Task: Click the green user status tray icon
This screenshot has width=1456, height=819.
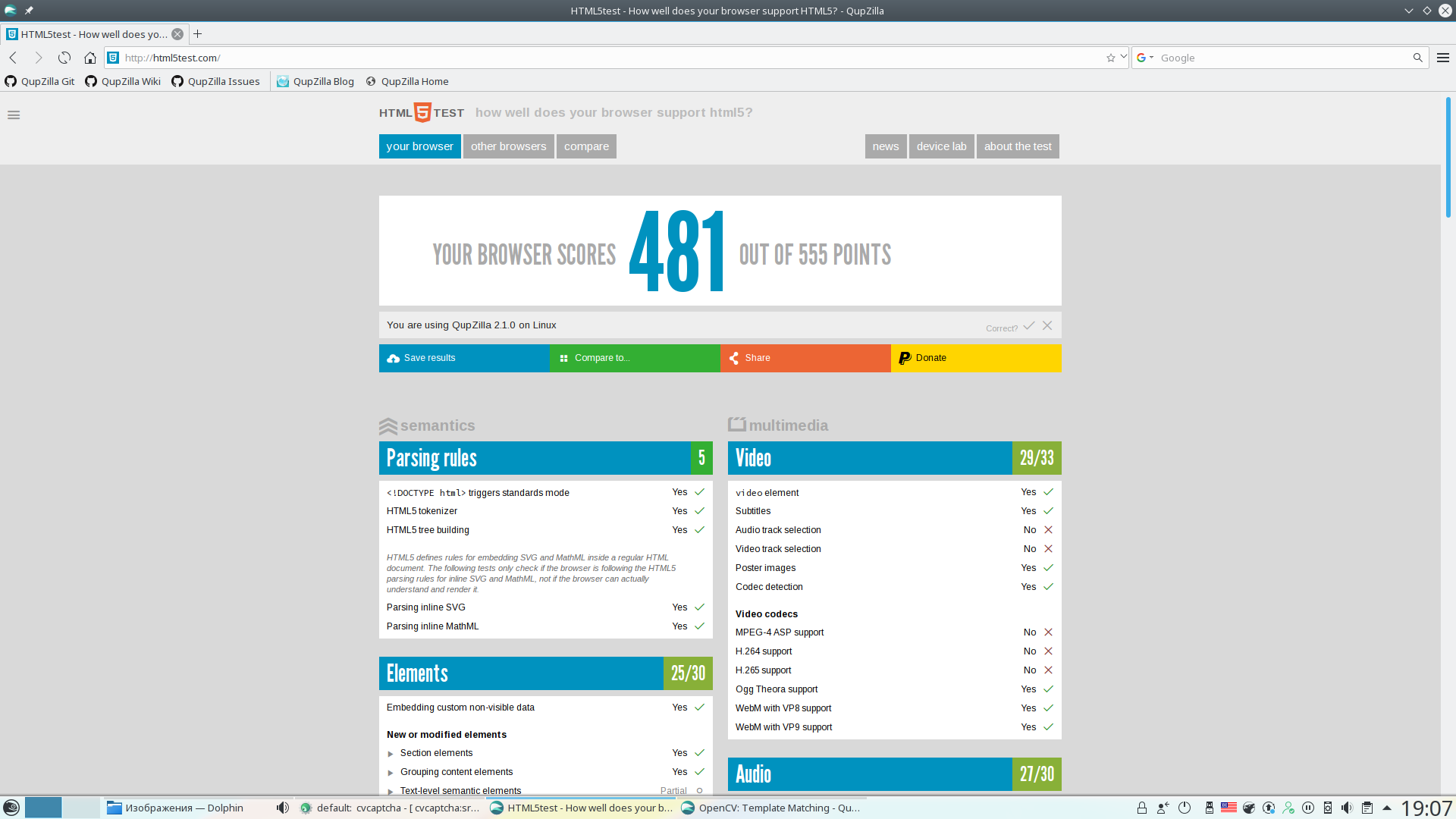Action: (1288, 808)
